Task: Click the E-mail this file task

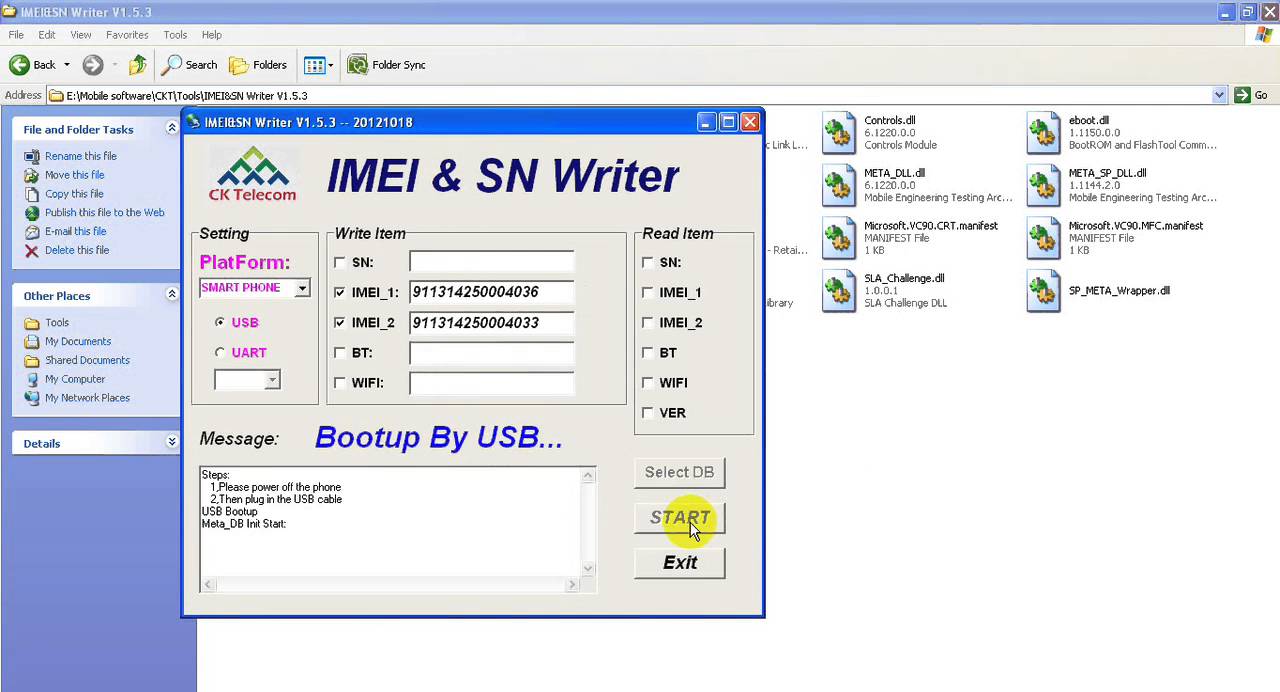Action: coord(75,231)
